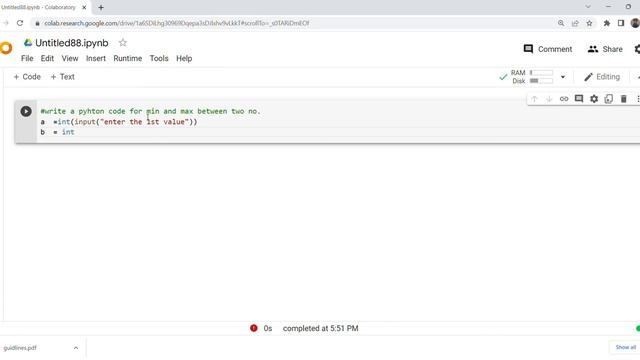Zoom magnifier icon in address bar
The height and width of the screenshot is (360, 640).
(x=561, y=23)
